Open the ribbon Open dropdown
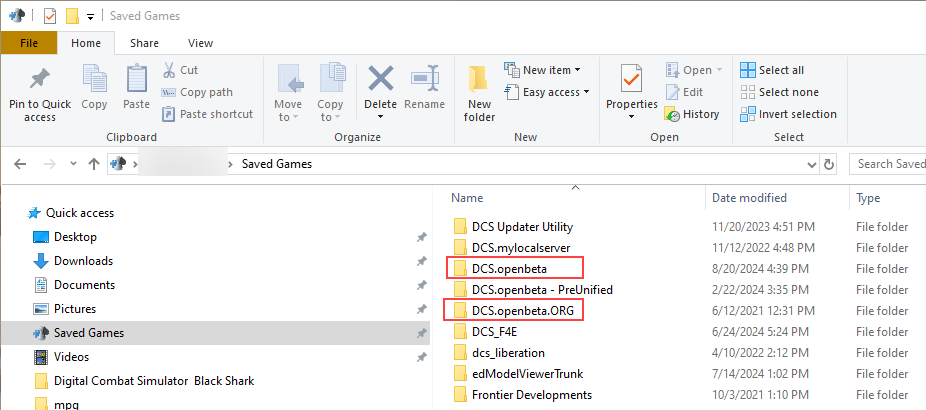The height and width of the screenshot is (410, 926). pos(694,70)
